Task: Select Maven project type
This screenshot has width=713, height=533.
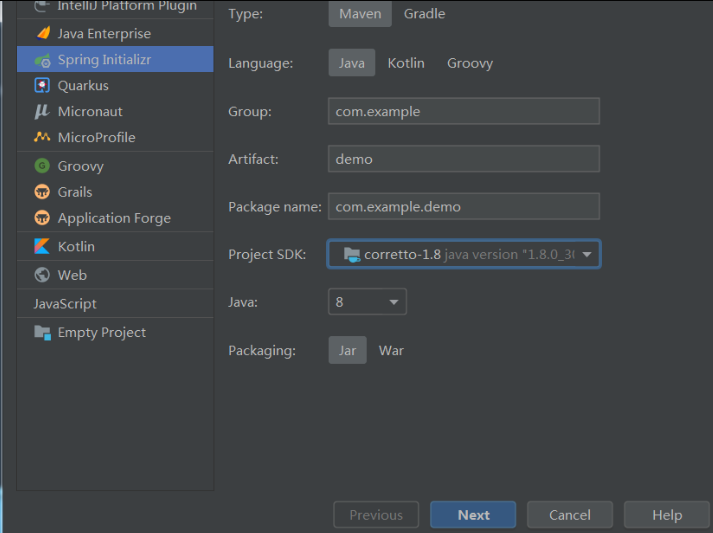Action: click(x=360, y=14)
